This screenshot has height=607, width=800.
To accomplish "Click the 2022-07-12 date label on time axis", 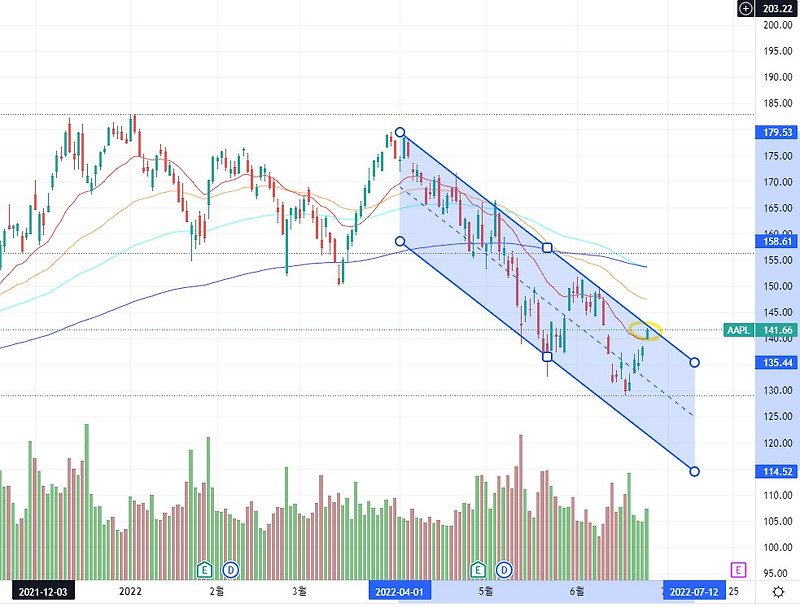I will (694, 592).
